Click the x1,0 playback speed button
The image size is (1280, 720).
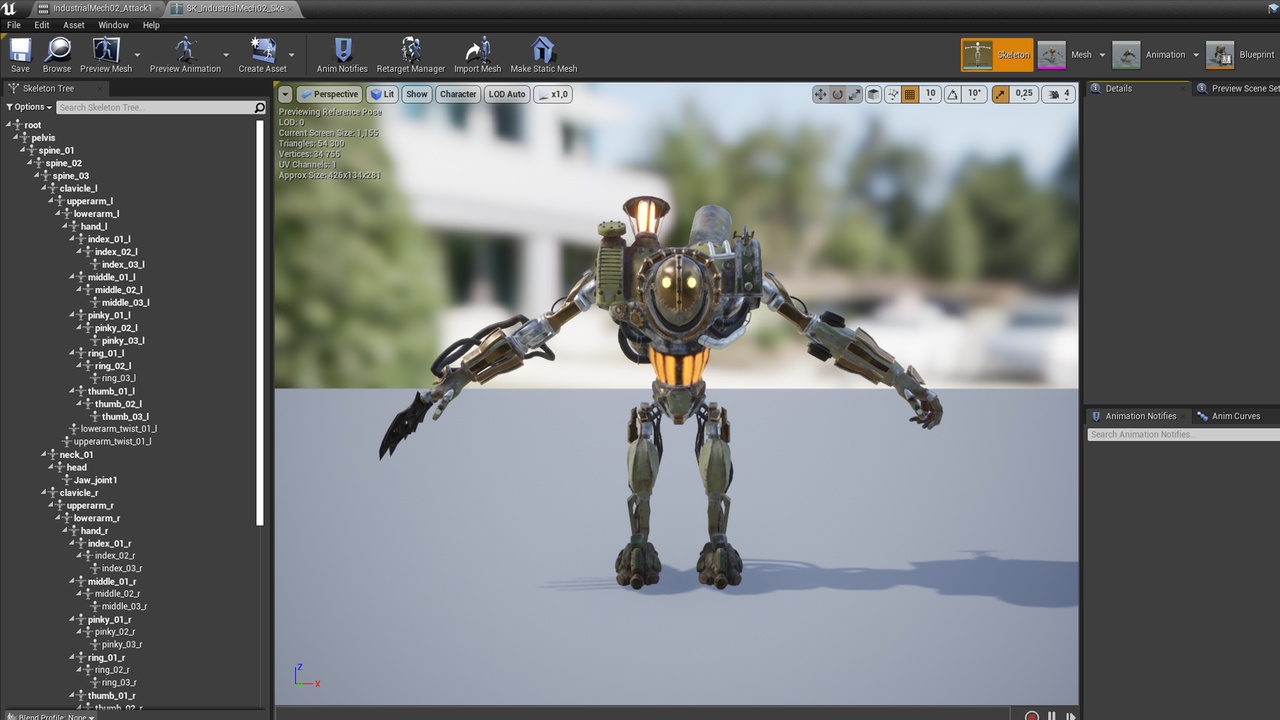point(553,94)
